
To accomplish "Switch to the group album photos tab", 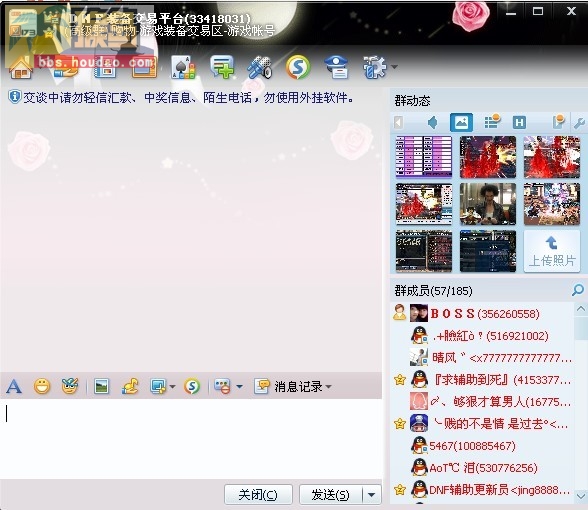I will click(461, 122).
